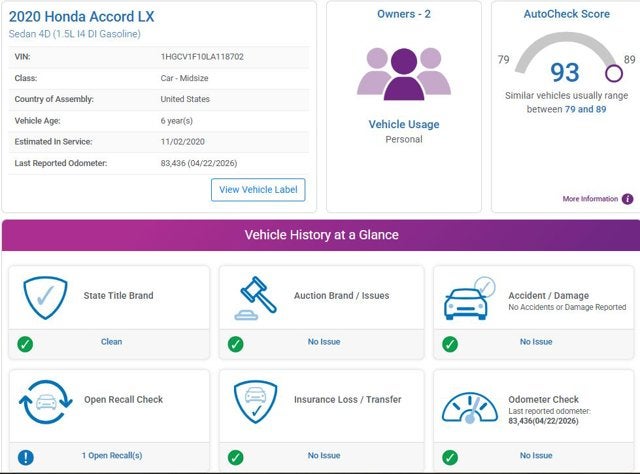The height and width of the screenshot is (474, 640).
Task: Click green check under Insurance Loss / Transfer
Action: 236,457
